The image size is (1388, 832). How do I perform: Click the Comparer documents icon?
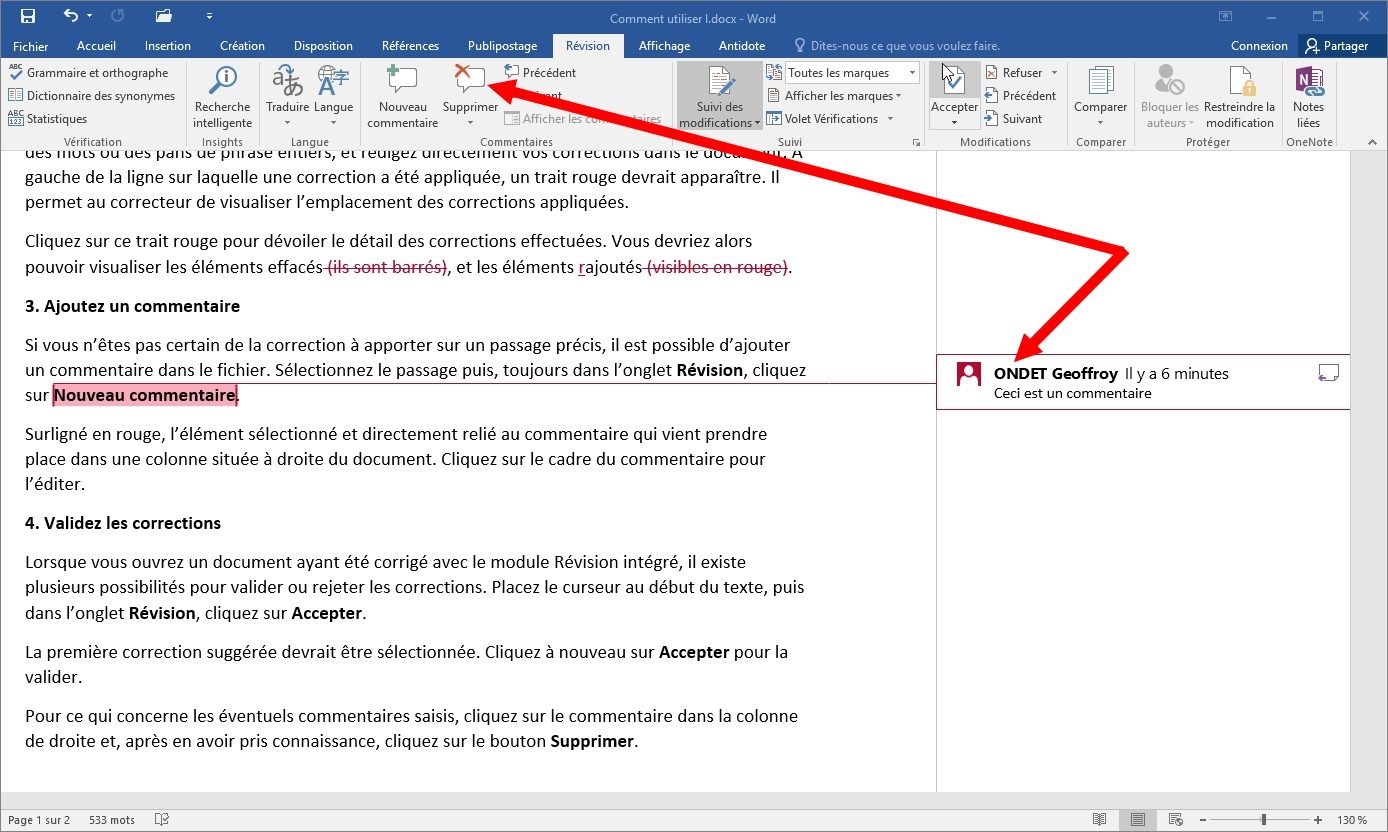pos(1100,84)
